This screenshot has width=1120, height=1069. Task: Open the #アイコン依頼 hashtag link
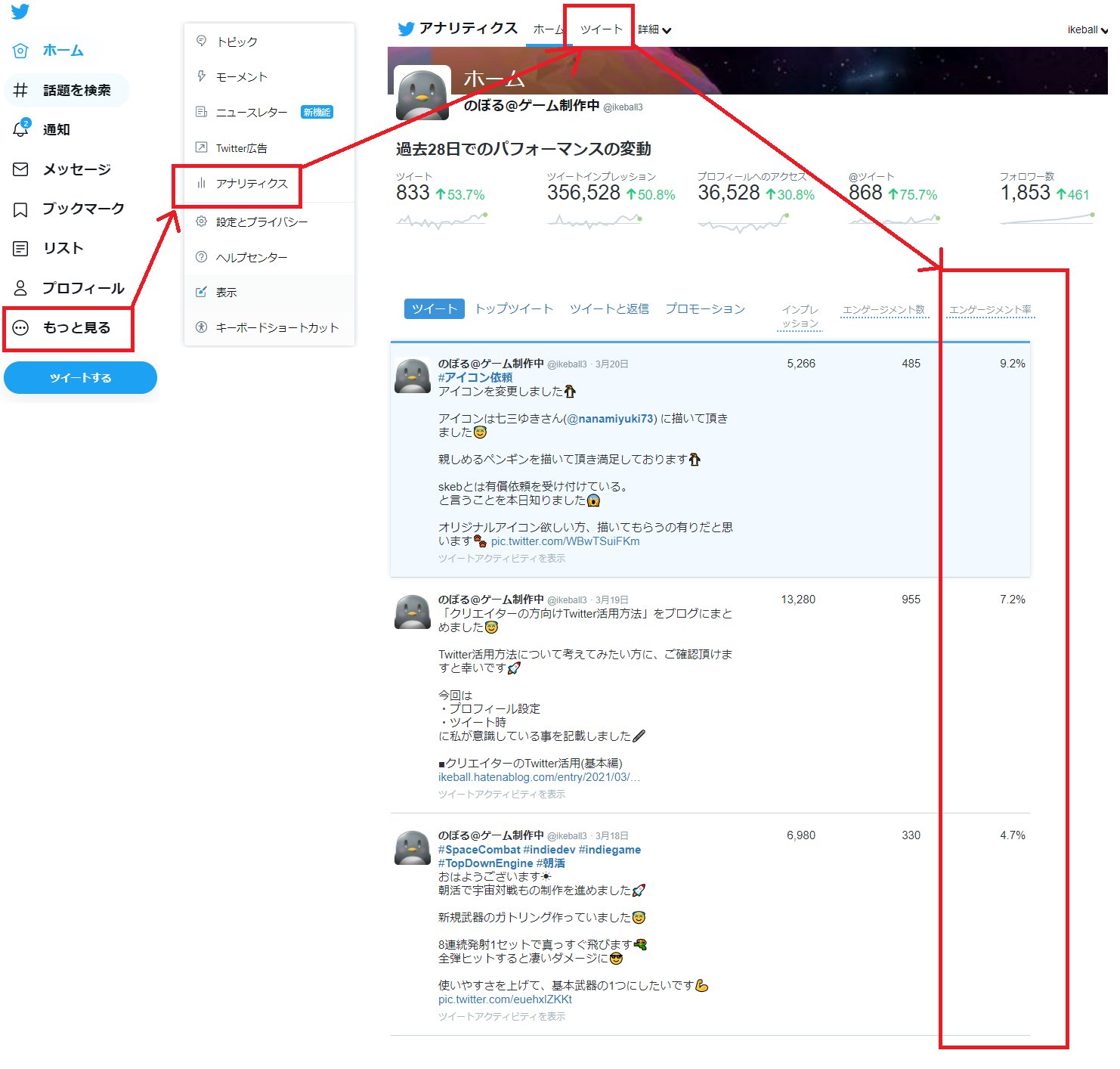coord(475,377)
